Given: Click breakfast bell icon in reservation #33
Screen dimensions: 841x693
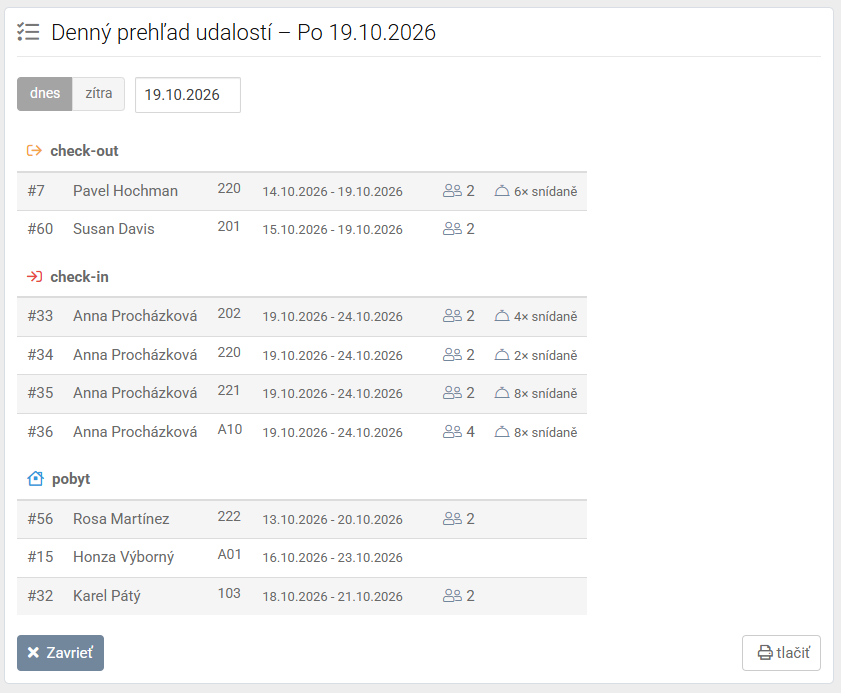Looking at the screenshot, I should (502, 316).
